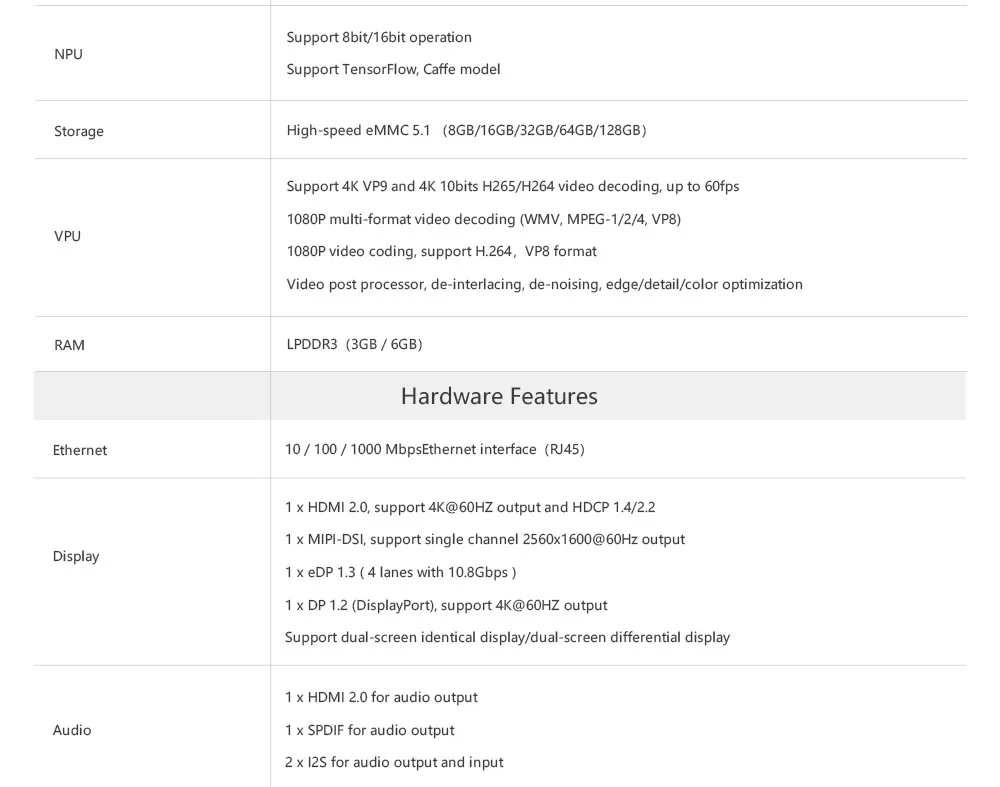Click the Video post processor line

point(545,284)
